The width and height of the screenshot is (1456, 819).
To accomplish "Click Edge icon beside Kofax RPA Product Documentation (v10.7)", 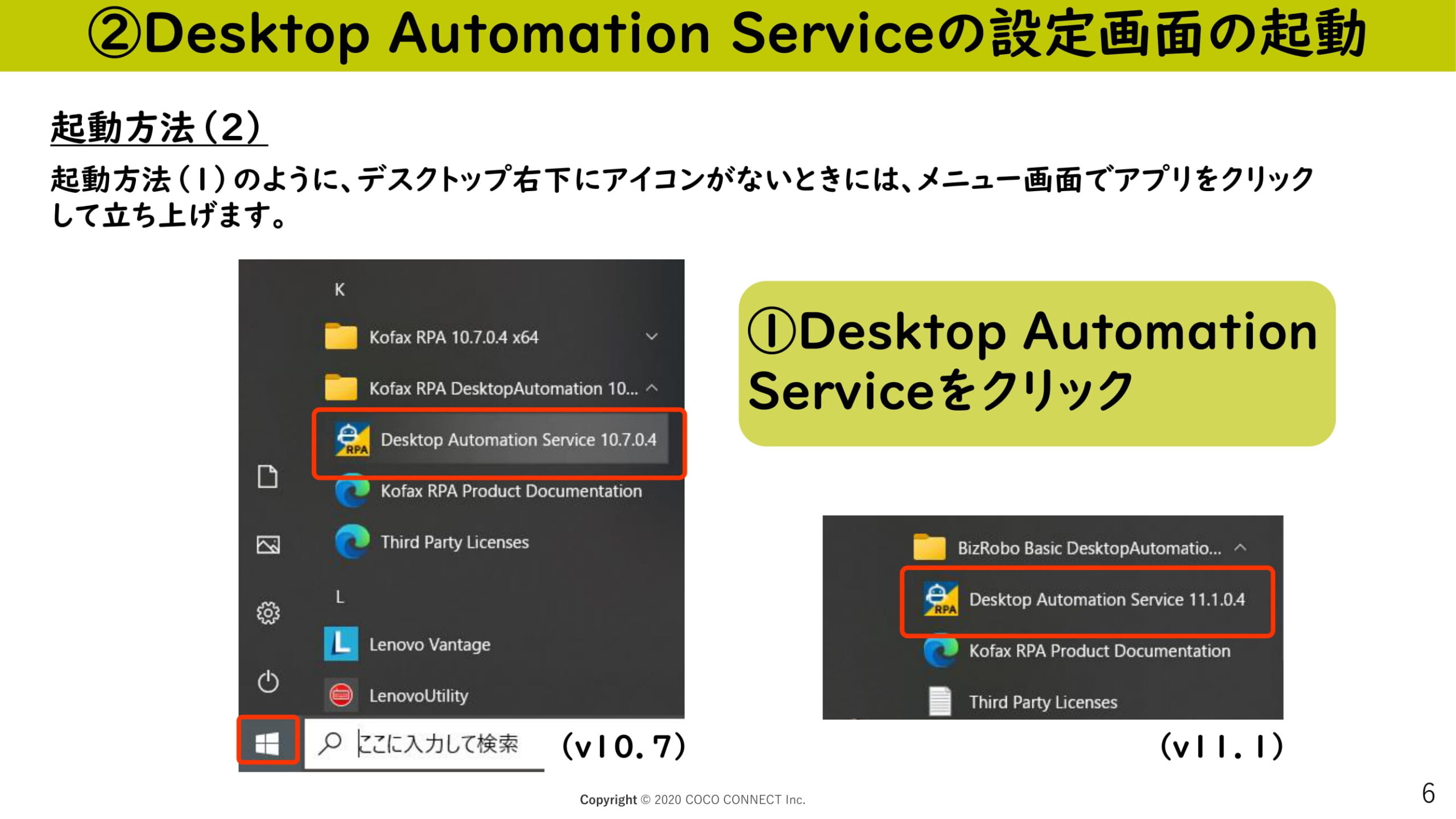I will pos(352,490).
